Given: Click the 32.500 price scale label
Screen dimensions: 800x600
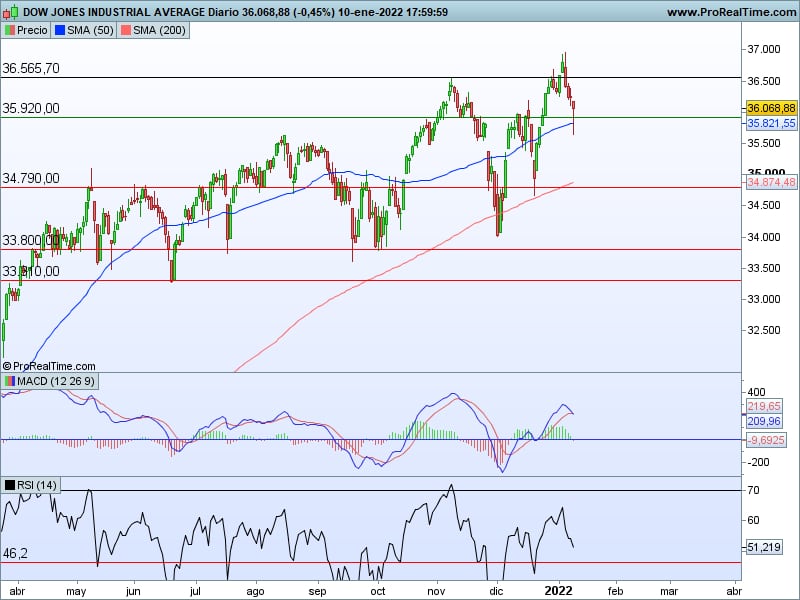Looking at the screenshot, I should 764,330.
